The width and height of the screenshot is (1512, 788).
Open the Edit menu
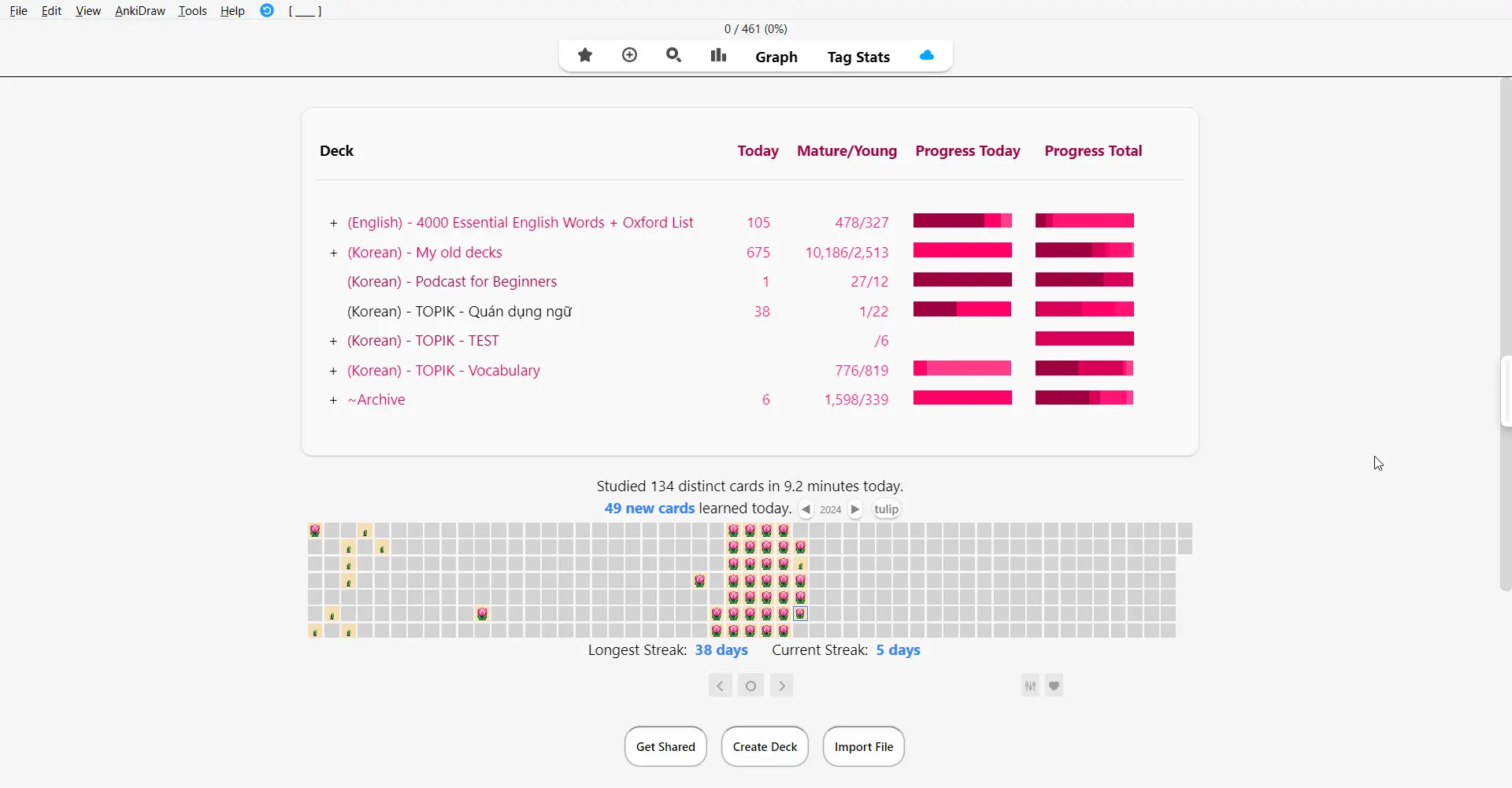[52, 11]
